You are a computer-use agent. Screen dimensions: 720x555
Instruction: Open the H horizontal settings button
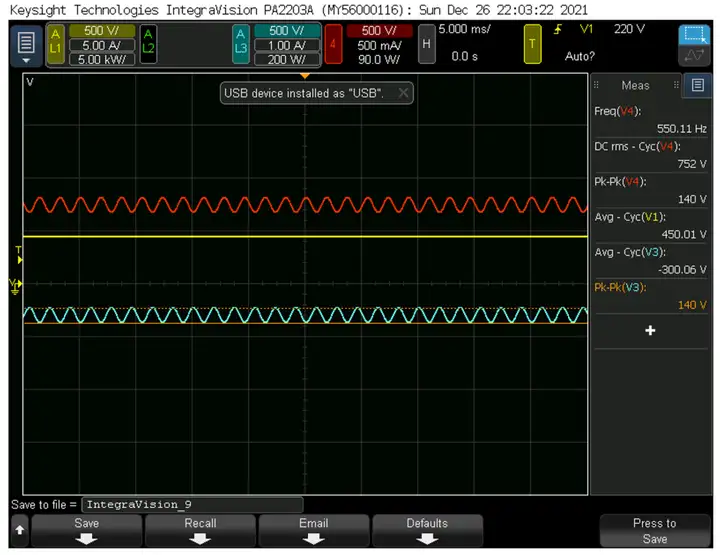coord(427,44)
